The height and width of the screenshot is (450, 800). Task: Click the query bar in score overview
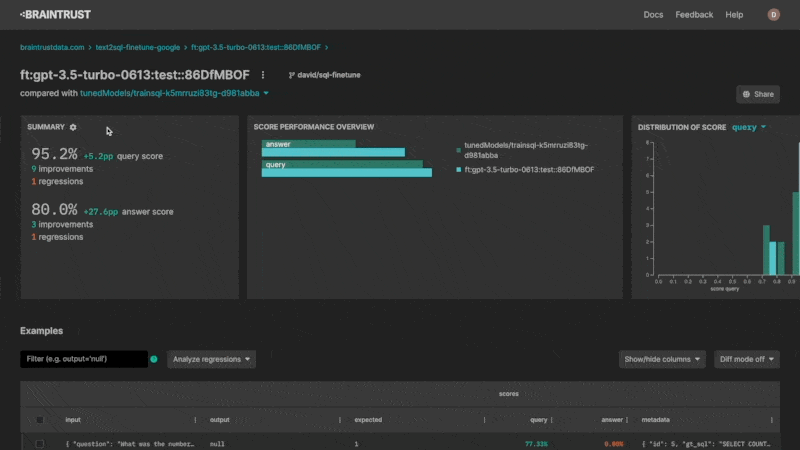(x=346, y=172)
